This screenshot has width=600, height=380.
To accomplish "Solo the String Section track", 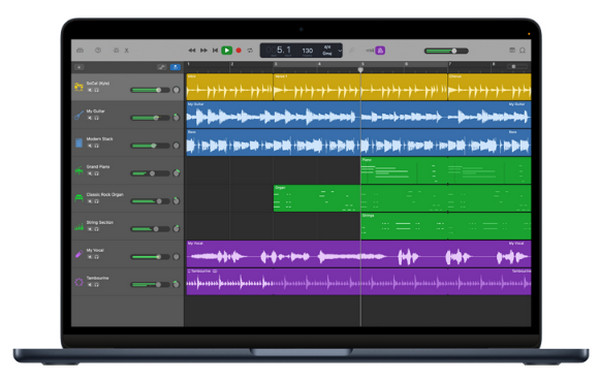I will pyautogui.click(x=96, y=229).
